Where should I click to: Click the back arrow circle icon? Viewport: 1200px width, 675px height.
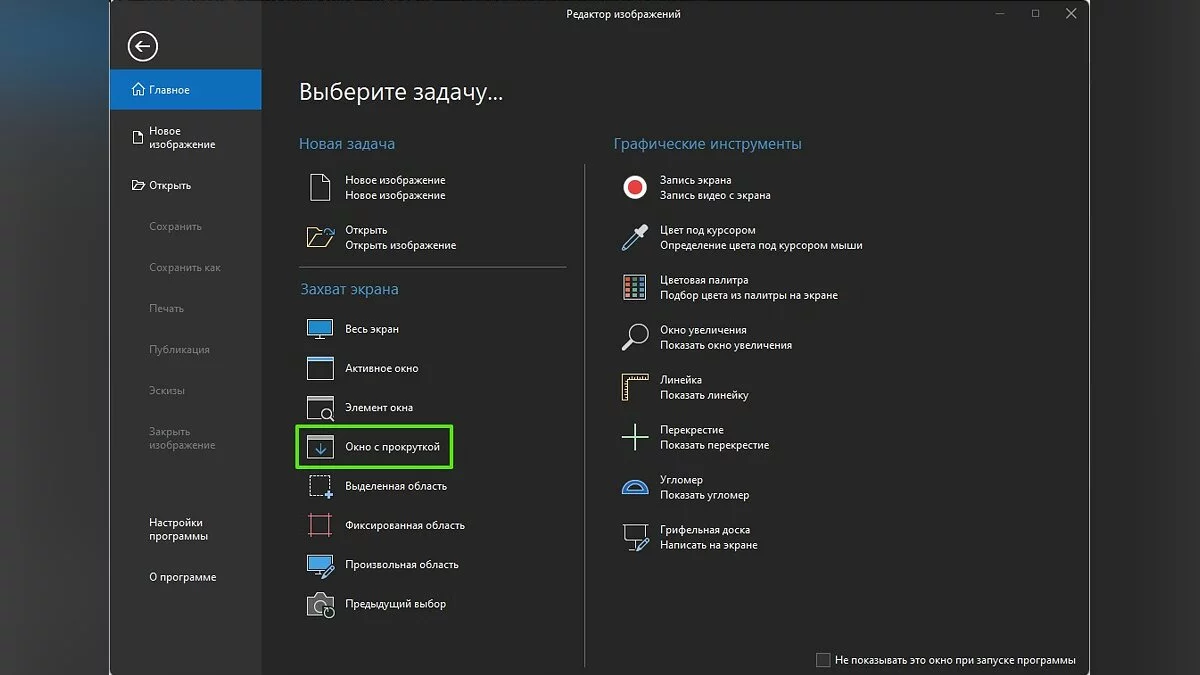(143, 46)
